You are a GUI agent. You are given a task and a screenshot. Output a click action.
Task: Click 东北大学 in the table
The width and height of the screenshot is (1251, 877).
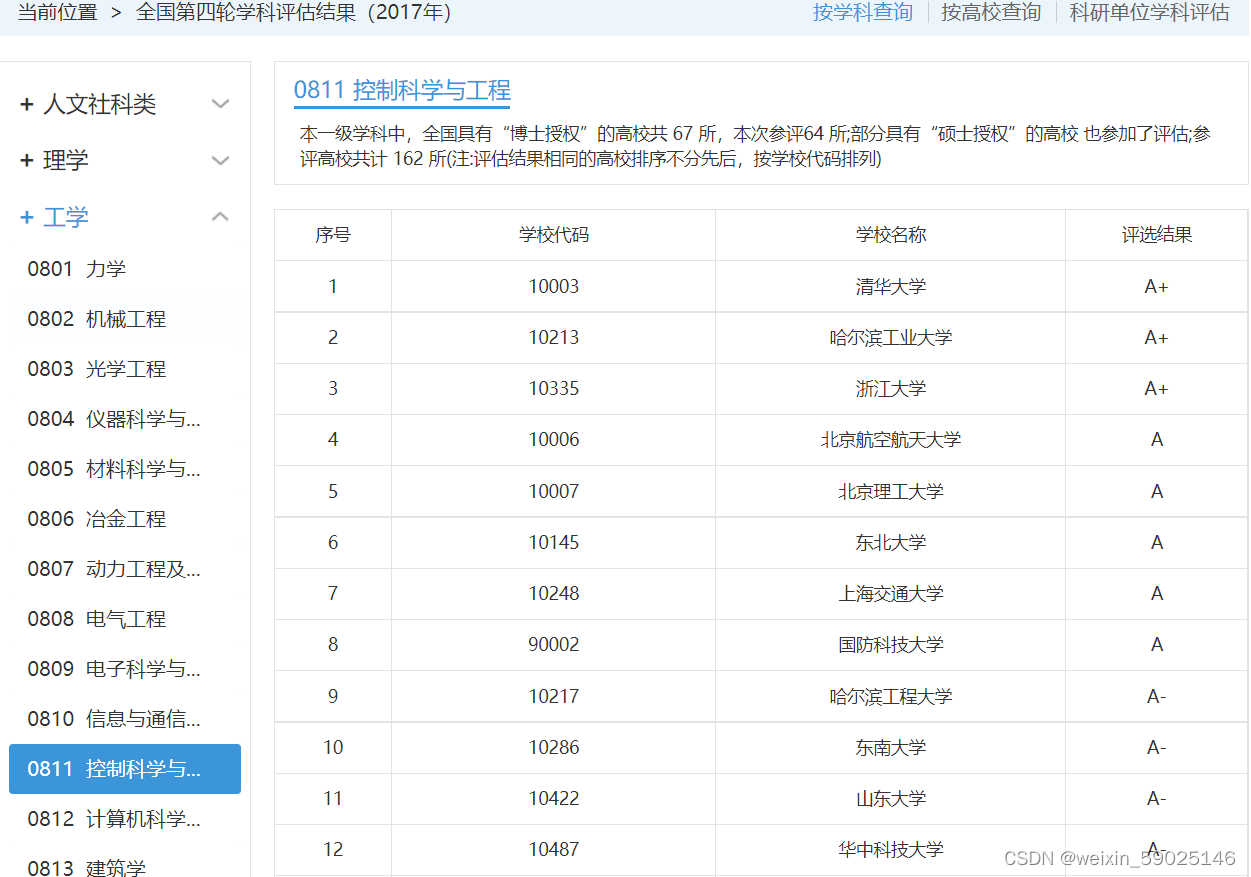(891, 543)
